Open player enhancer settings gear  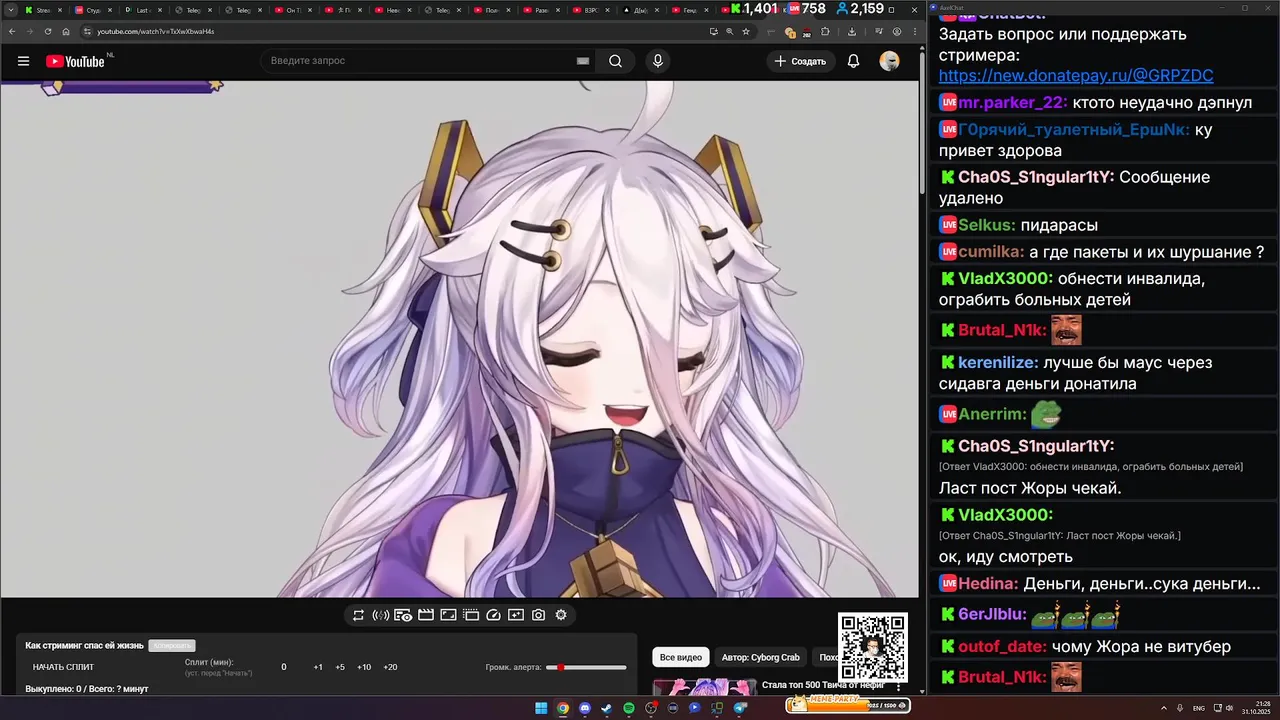pos(561,615)
